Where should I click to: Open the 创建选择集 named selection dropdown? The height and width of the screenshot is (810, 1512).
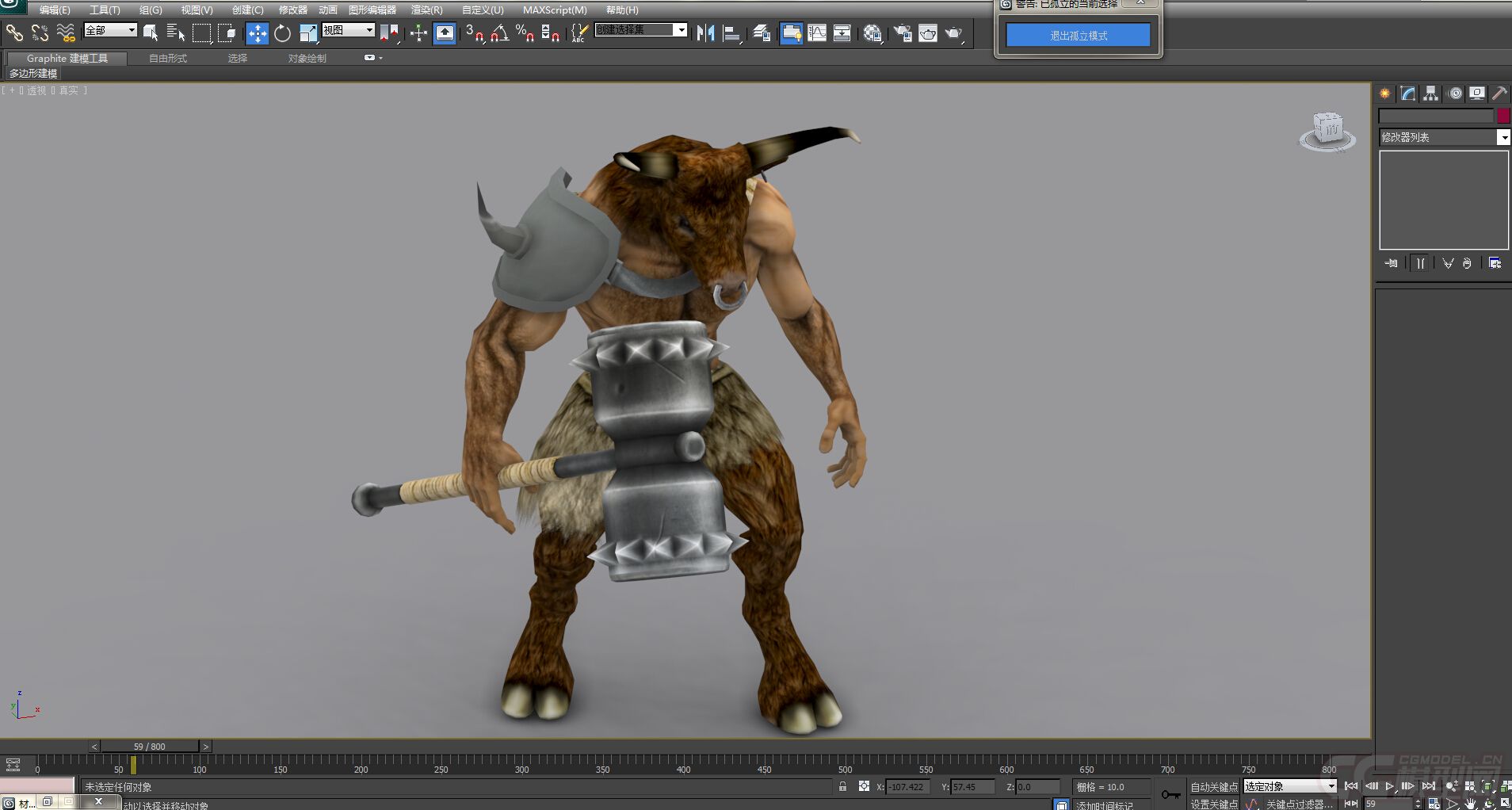point(641,29)
